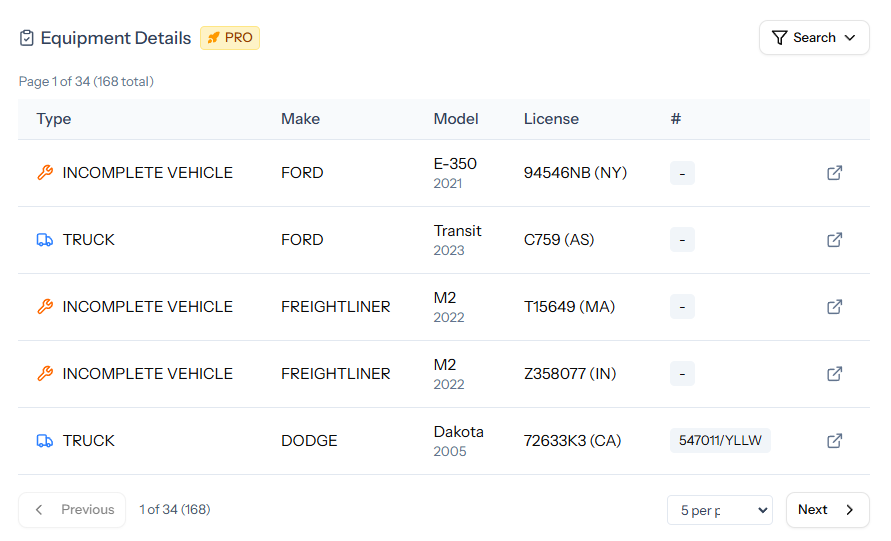891x541 pixels.
Task: Click the 547011/YLLW unit number tag
Action: tap(720, 441)
